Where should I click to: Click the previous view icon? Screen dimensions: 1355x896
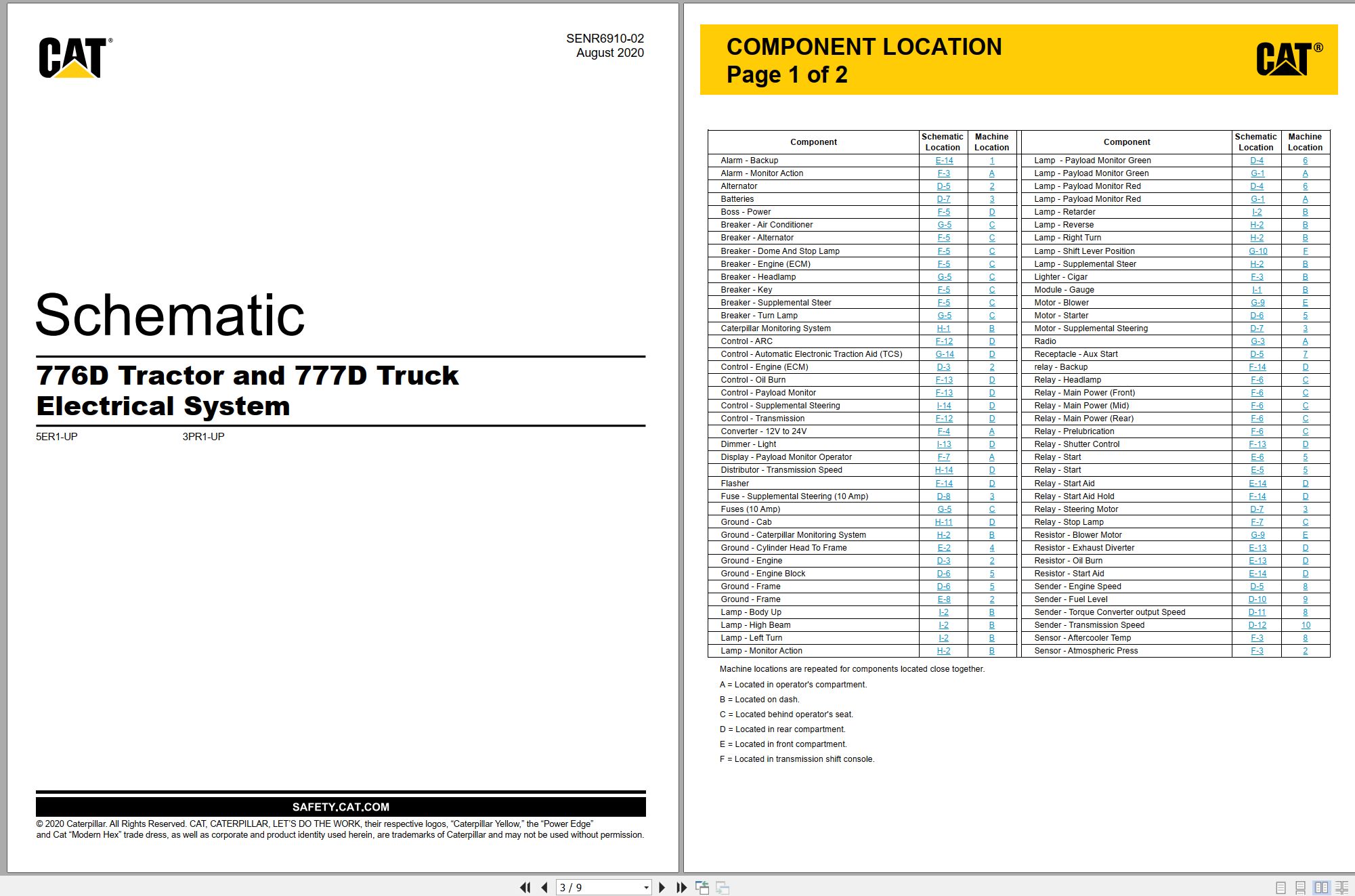tap(702, 887)
